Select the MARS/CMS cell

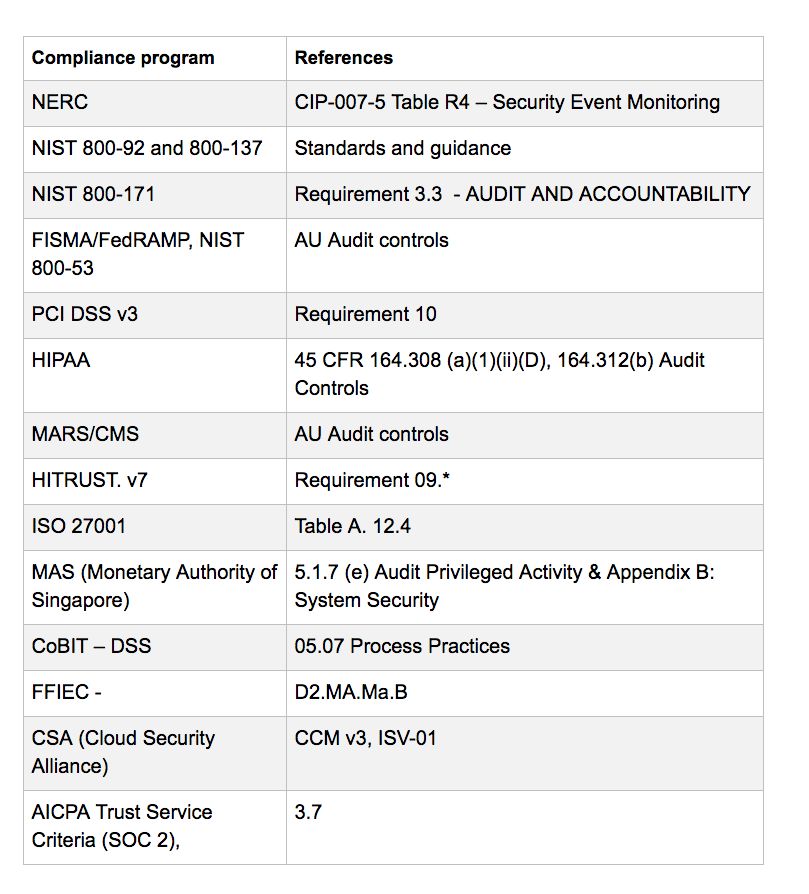click(x=155, y=436)
